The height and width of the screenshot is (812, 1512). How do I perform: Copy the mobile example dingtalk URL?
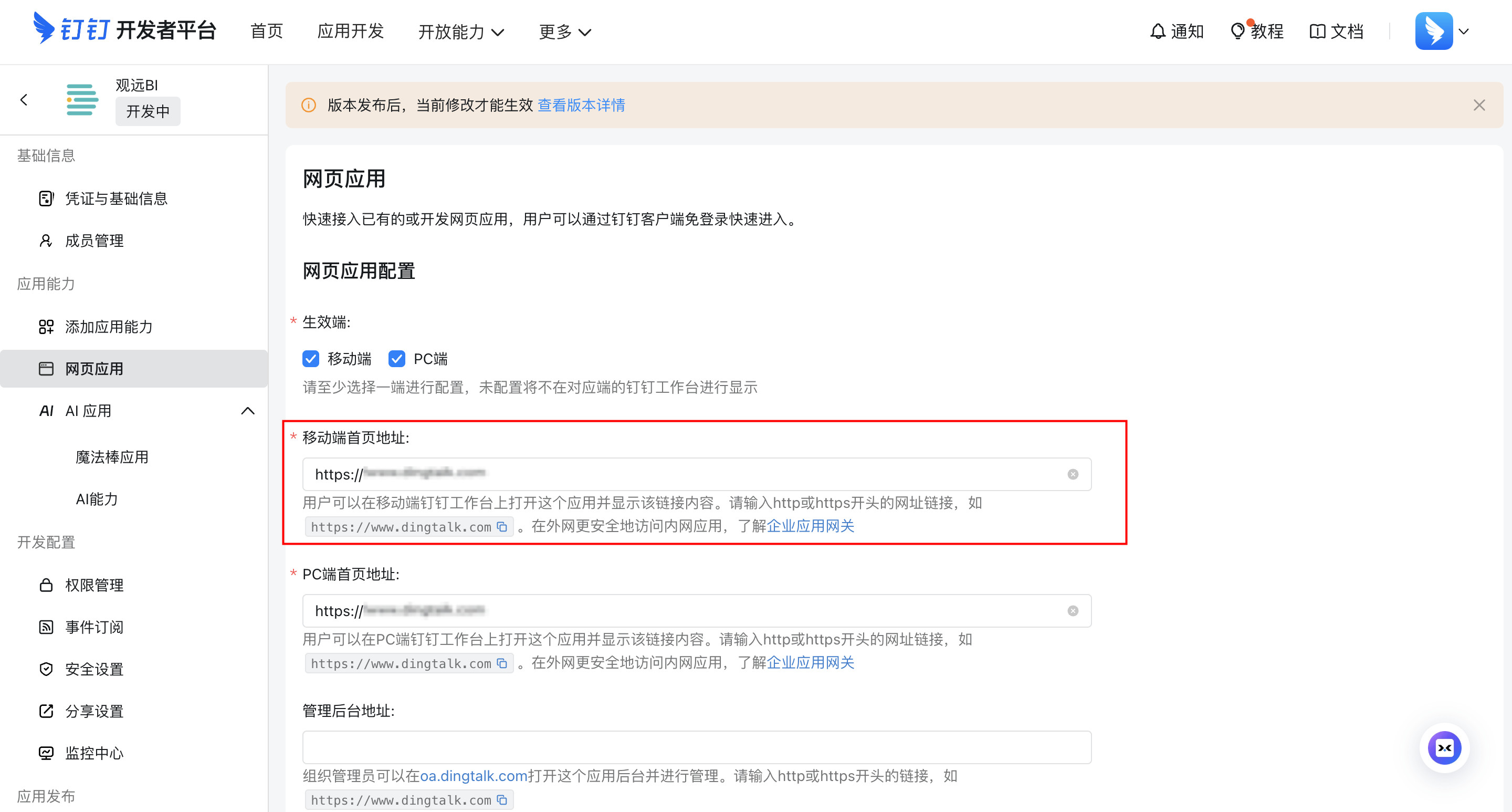[502, 527]
